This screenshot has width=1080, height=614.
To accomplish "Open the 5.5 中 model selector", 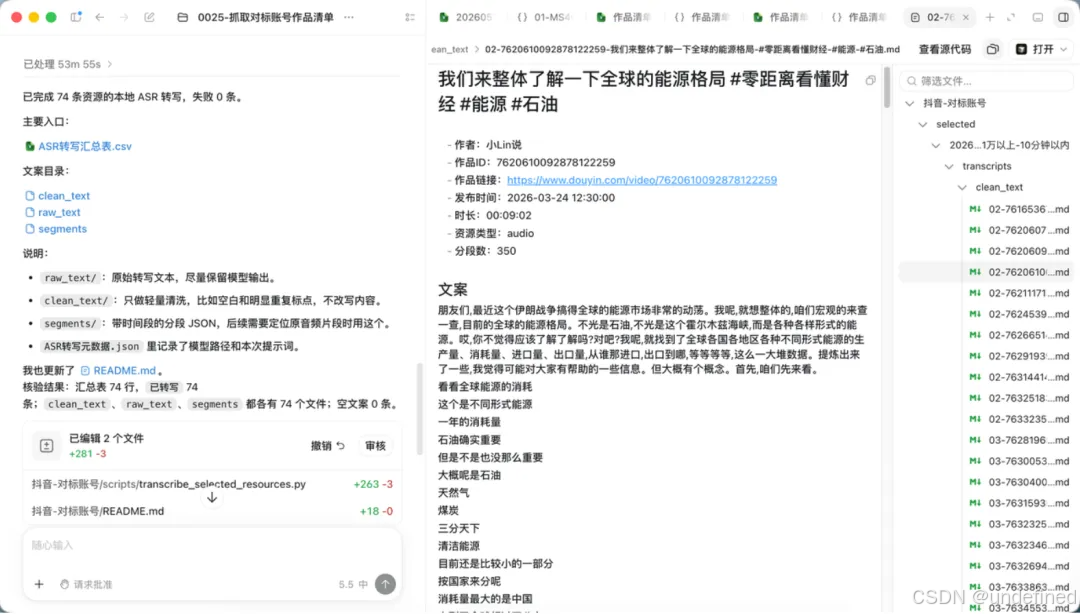I will coord(353,584).
